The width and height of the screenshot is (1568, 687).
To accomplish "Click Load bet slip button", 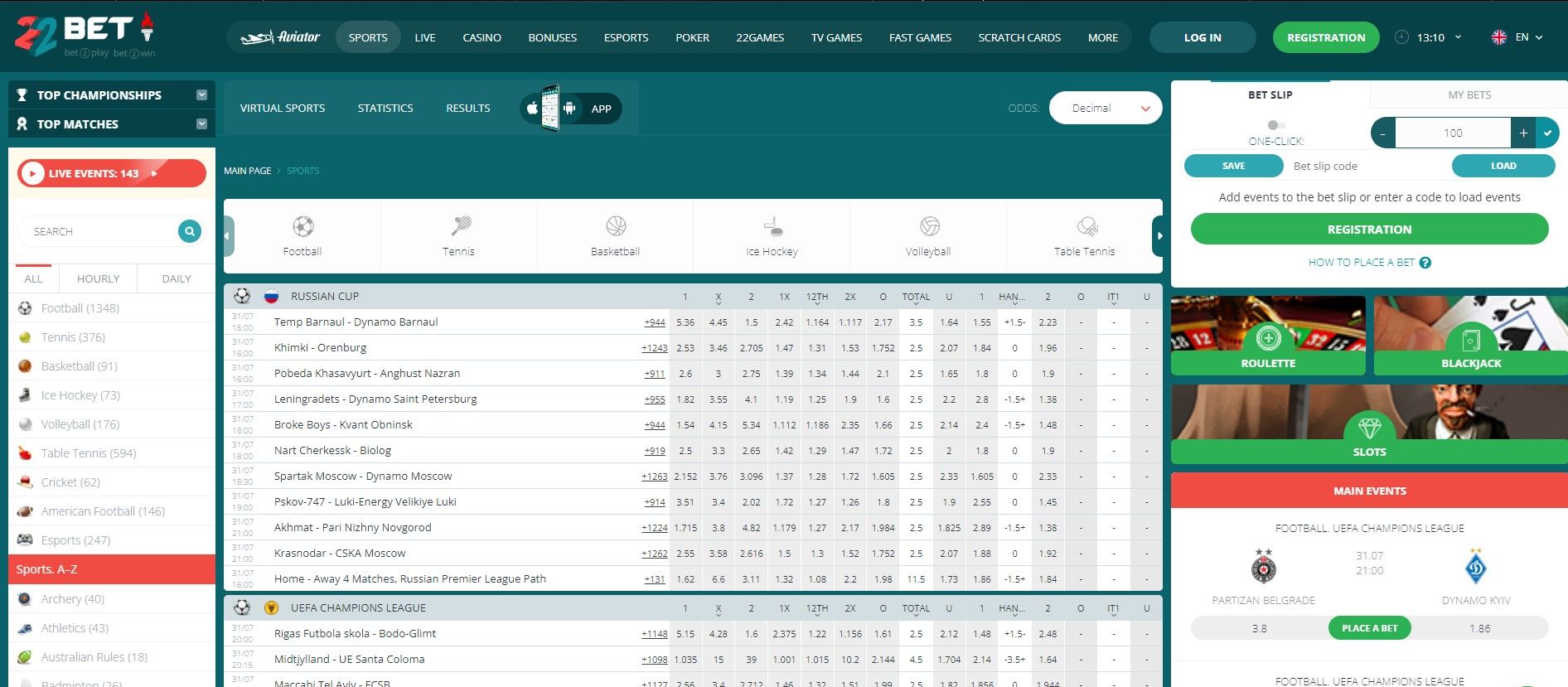I will coord(1503,166).
